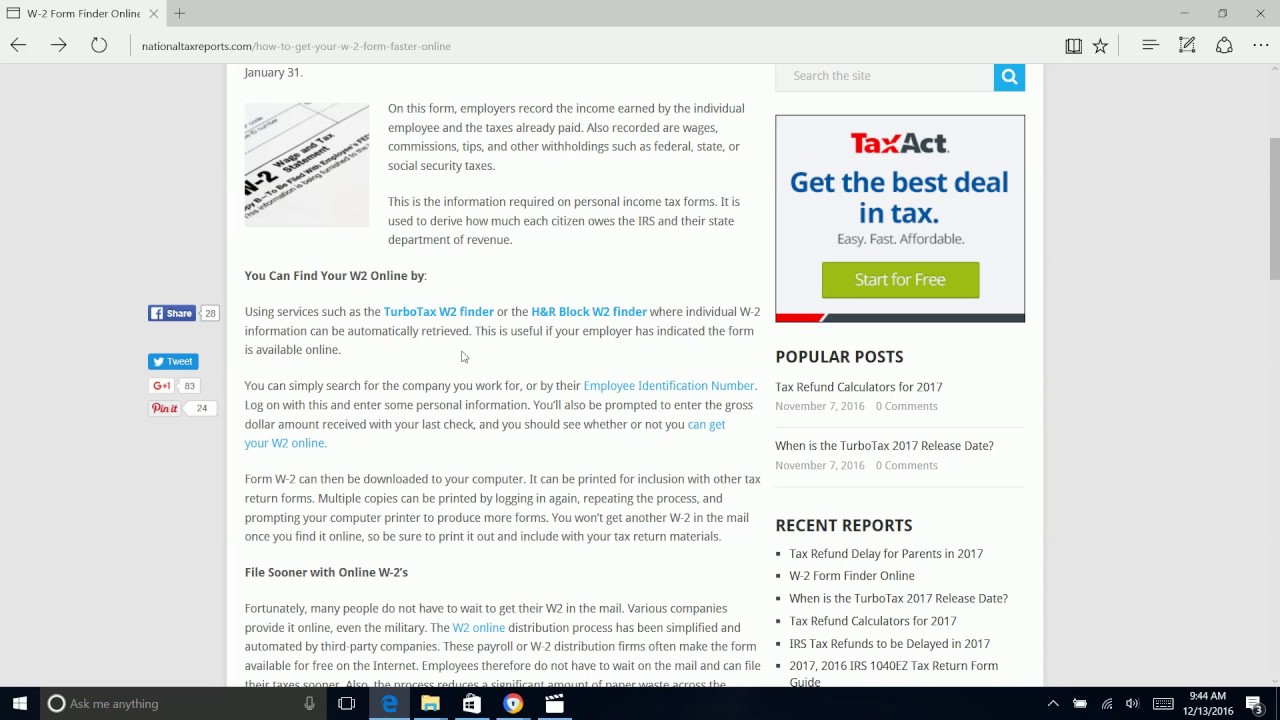Show hidden system tray icons
Screen dimensions: 1280x720
point(1053,703)
